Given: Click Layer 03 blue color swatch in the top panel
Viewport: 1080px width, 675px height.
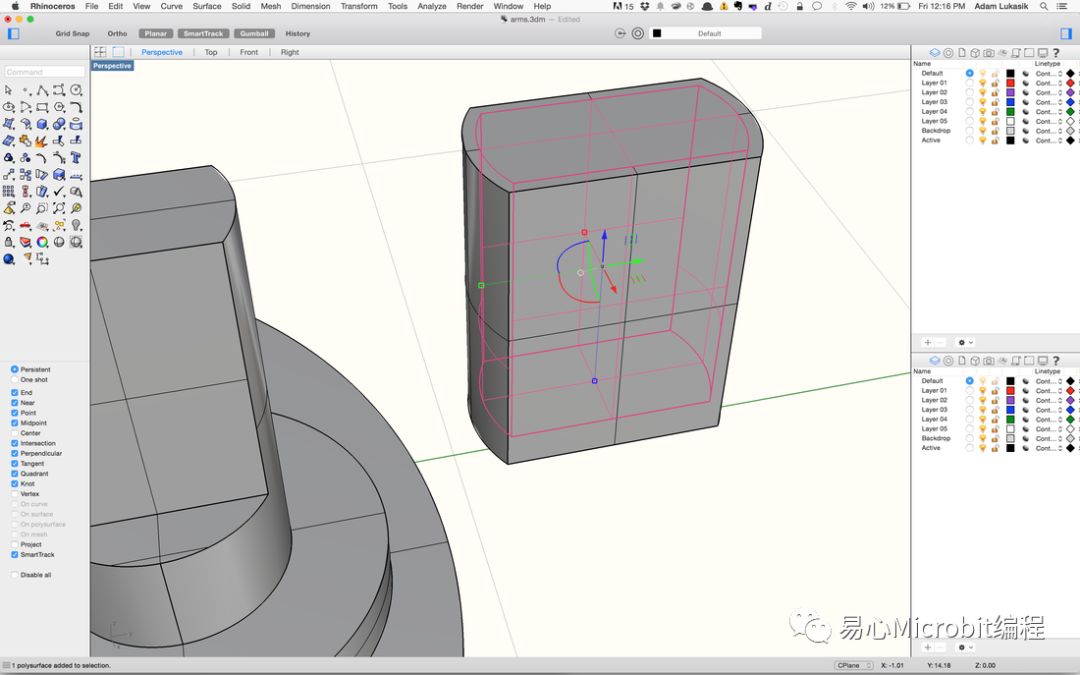Looking at the screenshot, I should (1010, 102).
